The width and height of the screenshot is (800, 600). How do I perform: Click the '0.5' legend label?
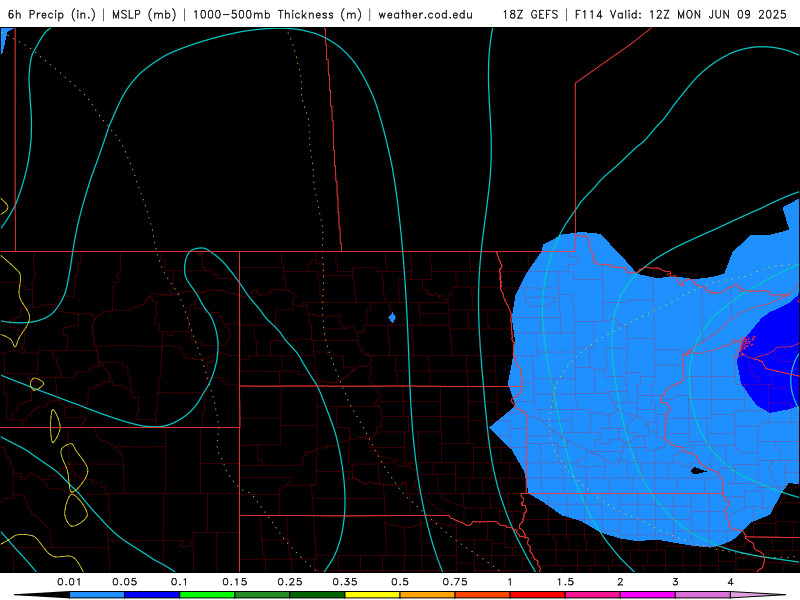tap(400, 582)
